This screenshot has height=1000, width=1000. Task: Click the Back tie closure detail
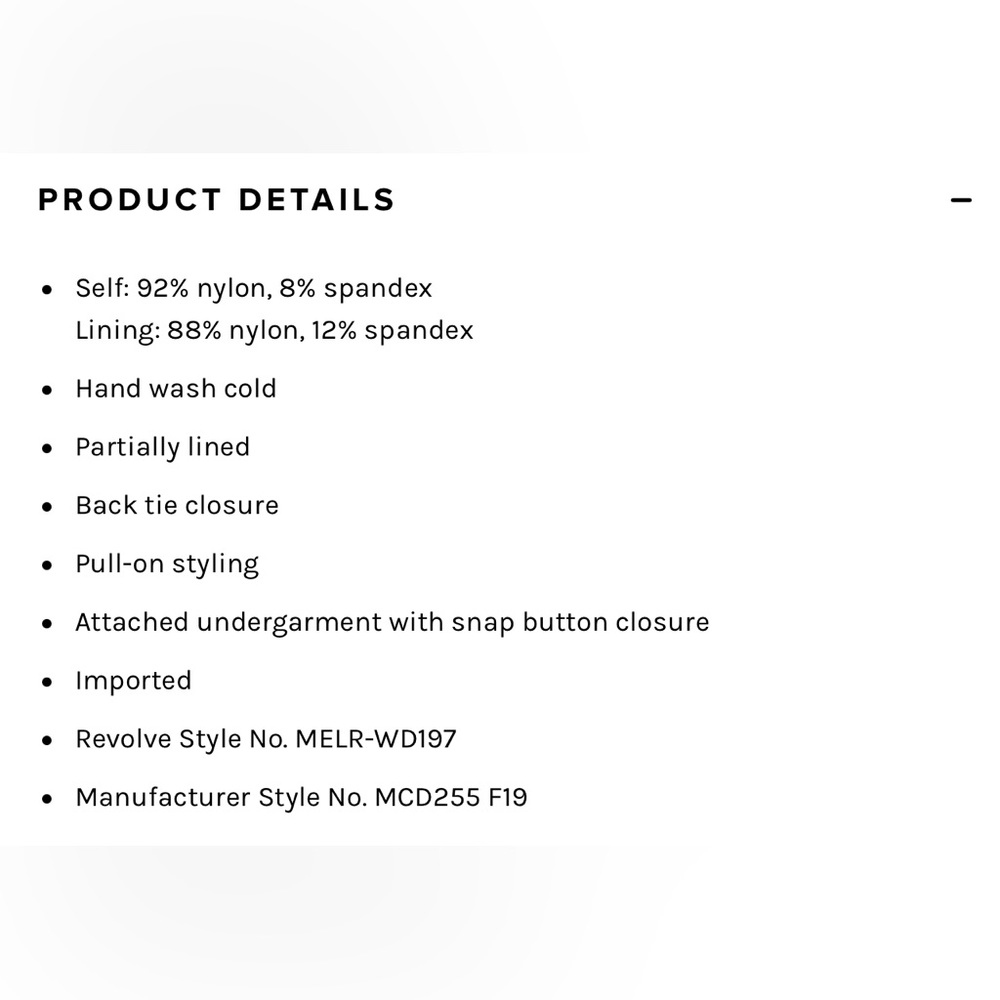177,505
